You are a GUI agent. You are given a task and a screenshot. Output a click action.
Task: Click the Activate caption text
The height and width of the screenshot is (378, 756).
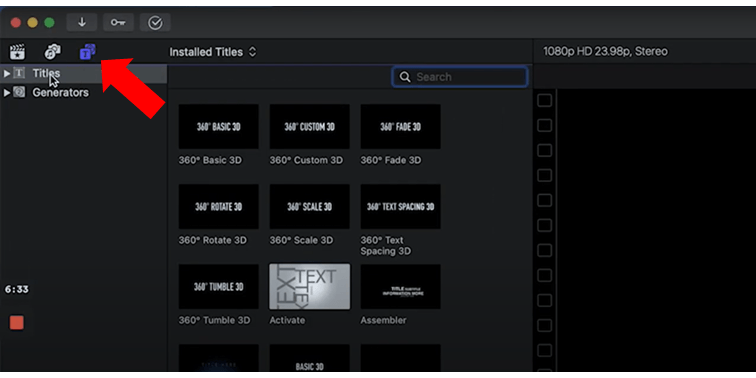pos(287,320)
